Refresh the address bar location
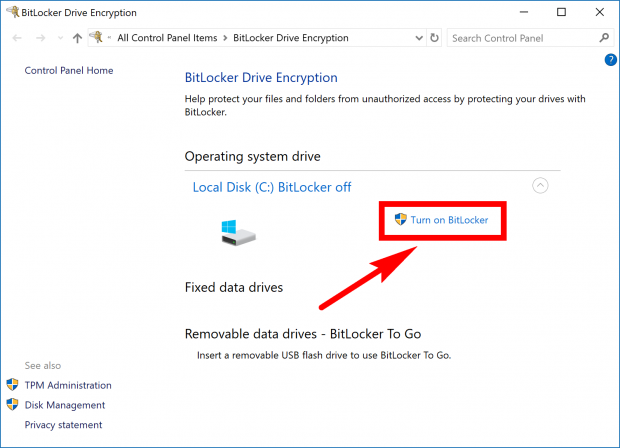 coord(434,38)
